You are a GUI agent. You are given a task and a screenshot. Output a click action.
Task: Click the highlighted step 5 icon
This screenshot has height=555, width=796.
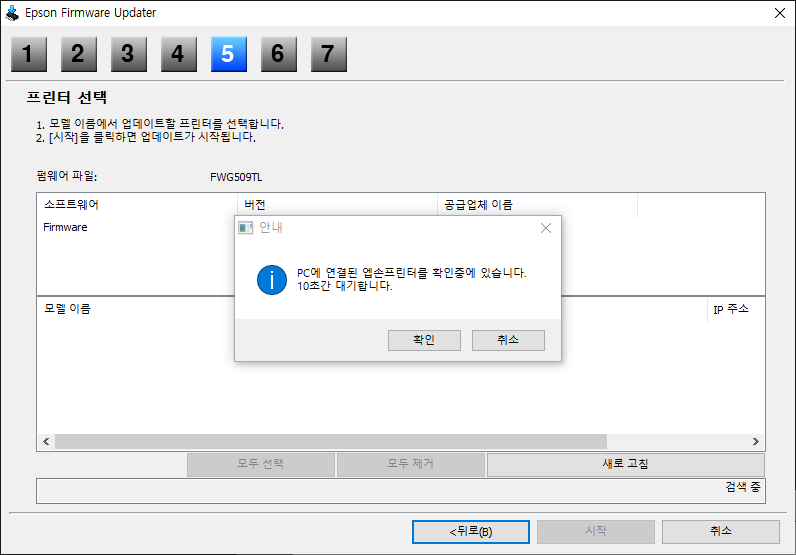coord(229,54)
